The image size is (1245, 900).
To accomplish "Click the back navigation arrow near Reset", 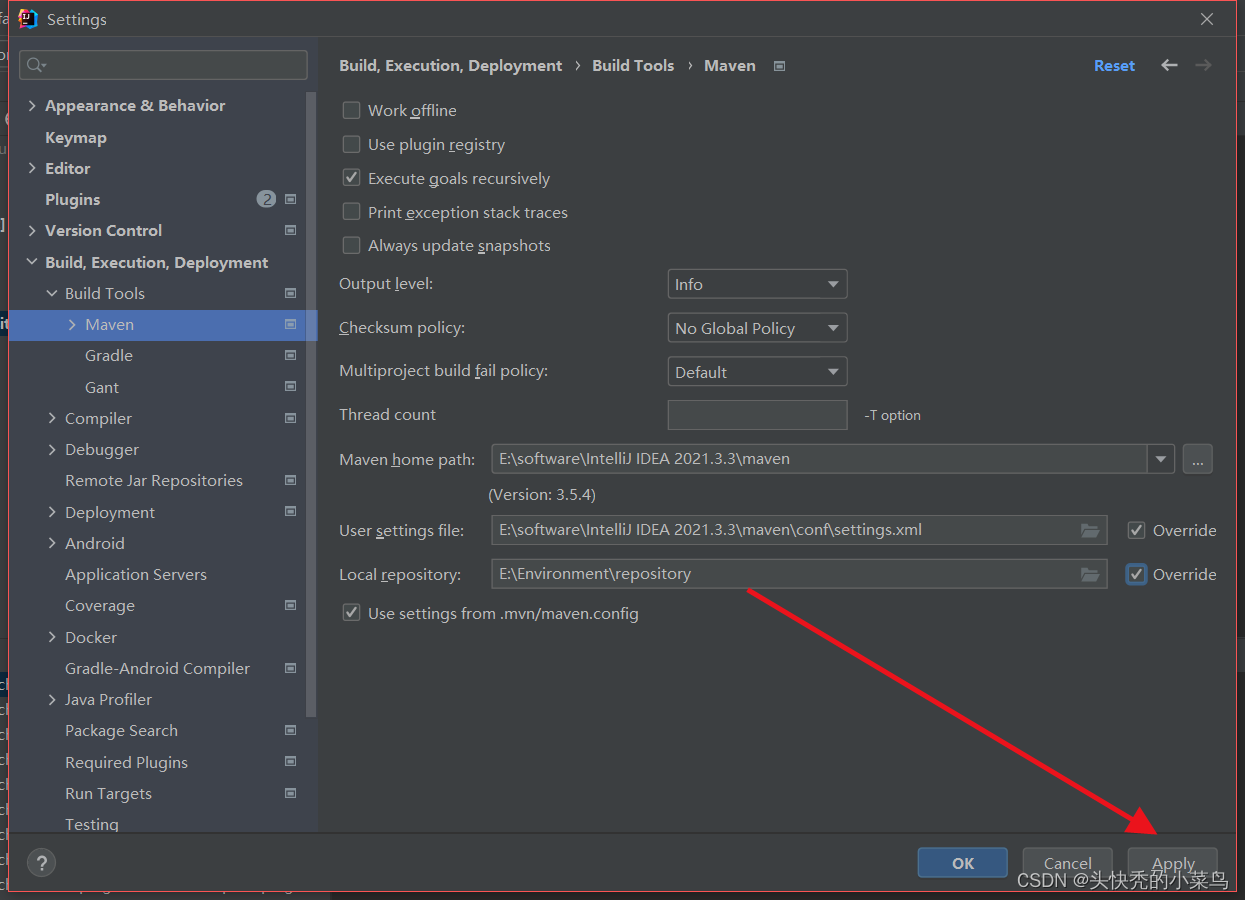I will click(1169, 65).
